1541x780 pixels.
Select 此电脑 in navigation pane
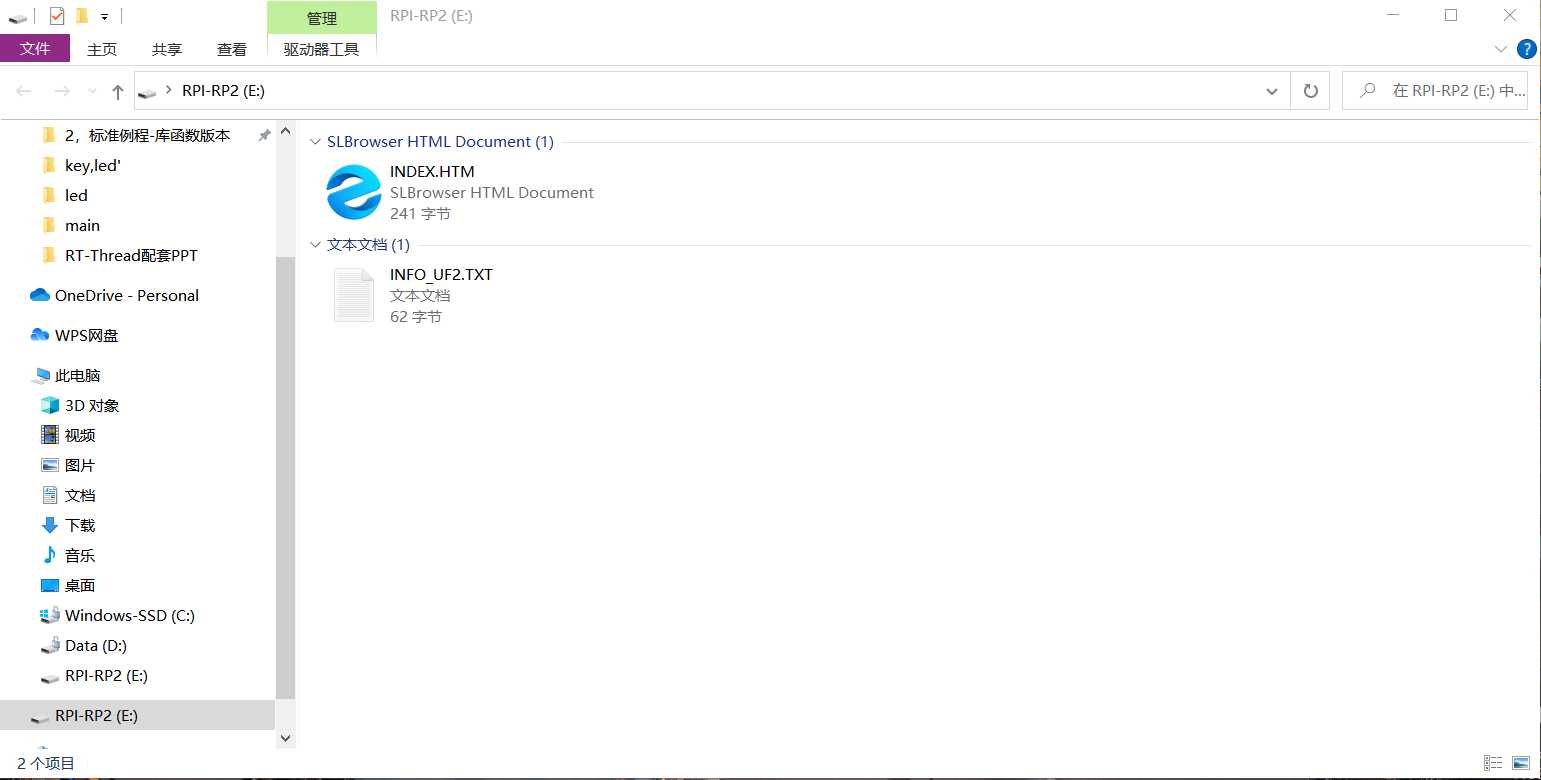(78, 375)
